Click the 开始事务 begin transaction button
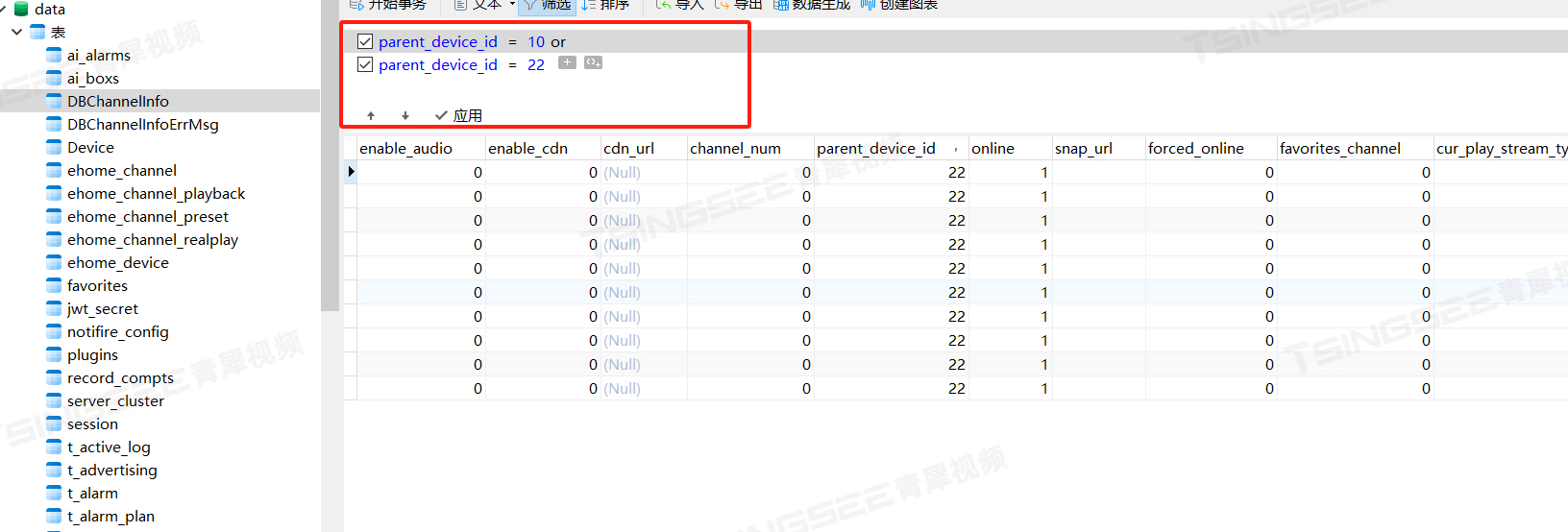Screen dimensions: 1568x532 (388, 5)
